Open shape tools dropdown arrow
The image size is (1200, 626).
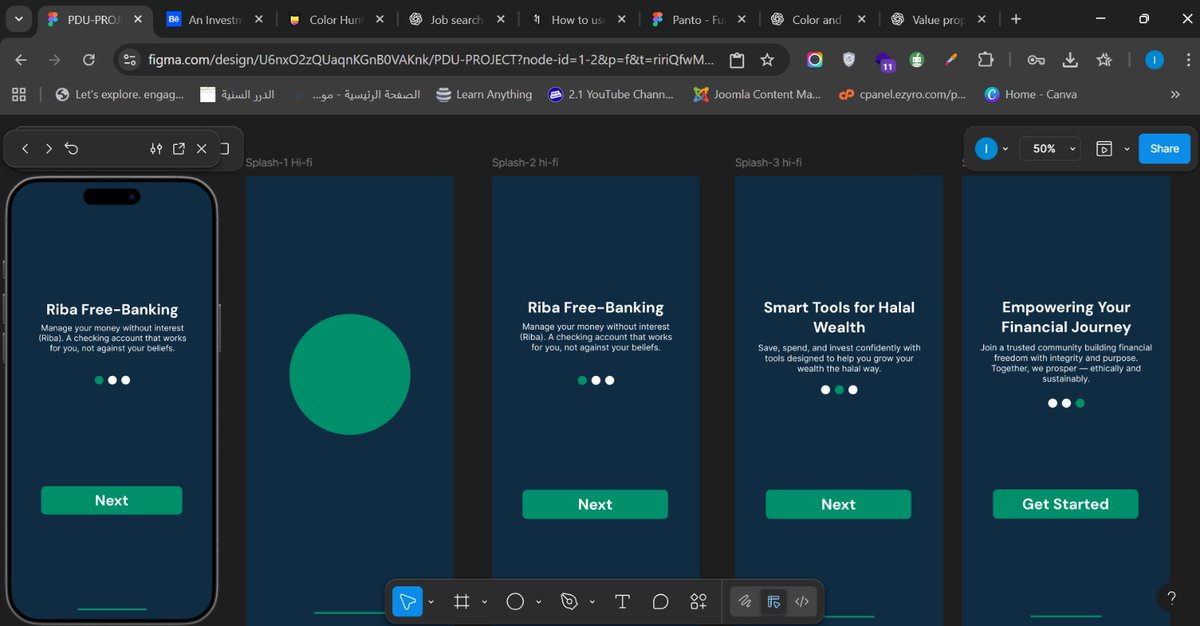[x=539, y=602]
